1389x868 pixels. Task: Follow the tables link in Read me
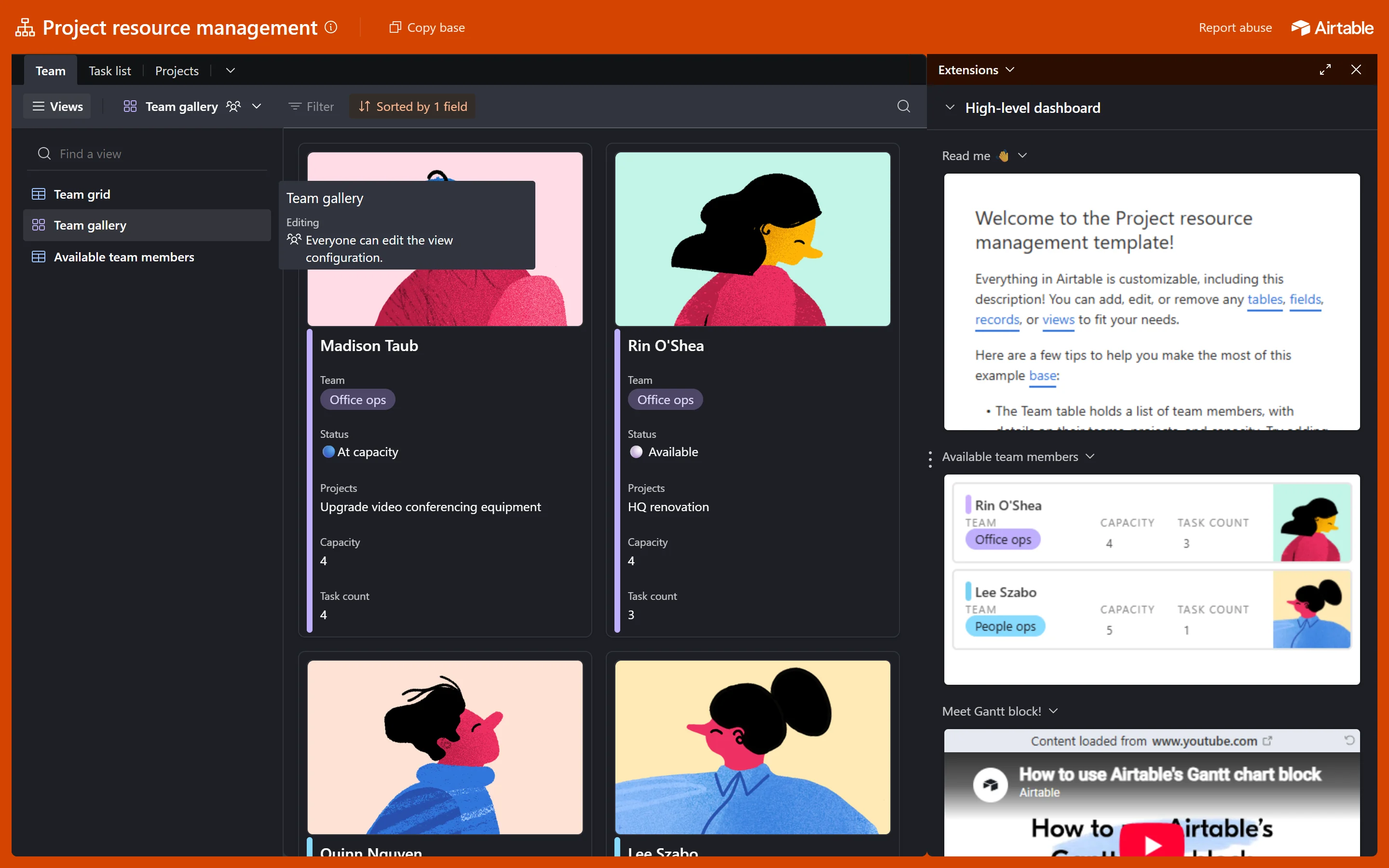1265,299
